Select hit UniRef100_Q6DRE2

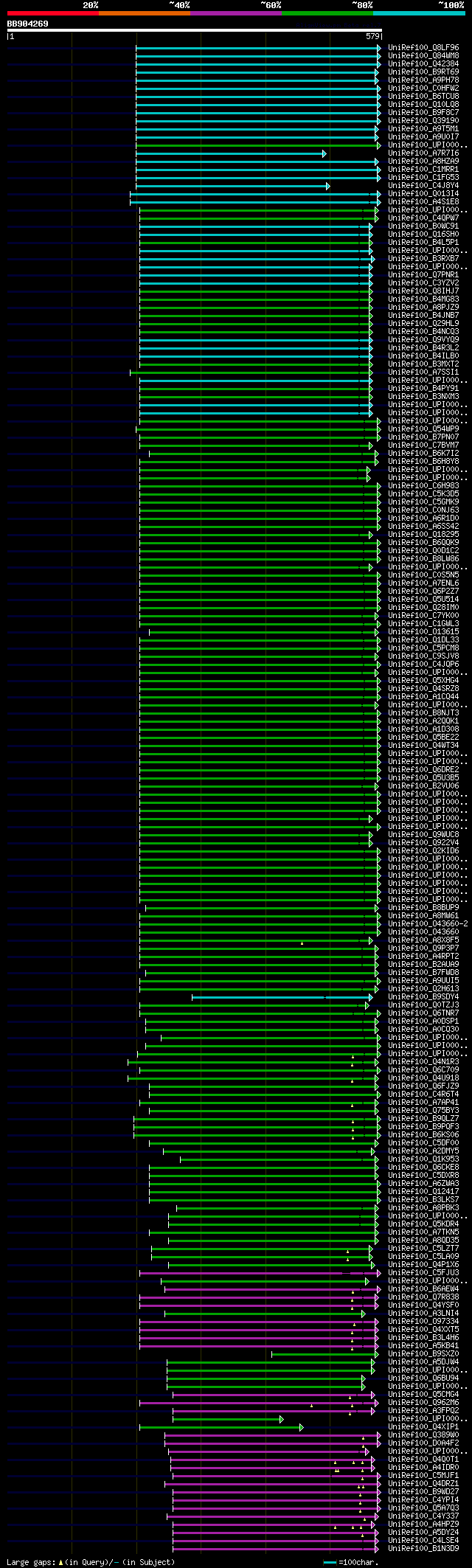pos(423,769)
